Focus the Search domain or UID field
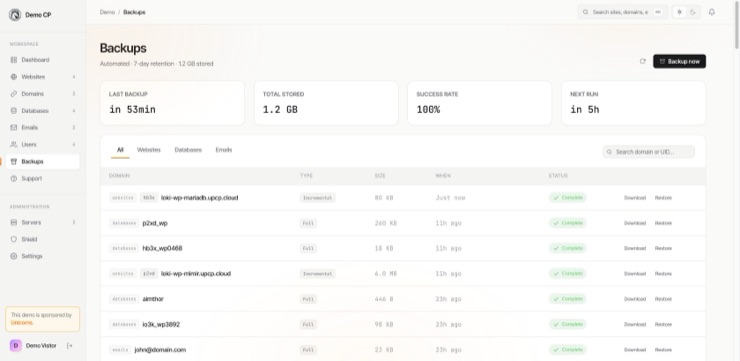Viewport: 740px width, 361px height. [x=648, y=152]
